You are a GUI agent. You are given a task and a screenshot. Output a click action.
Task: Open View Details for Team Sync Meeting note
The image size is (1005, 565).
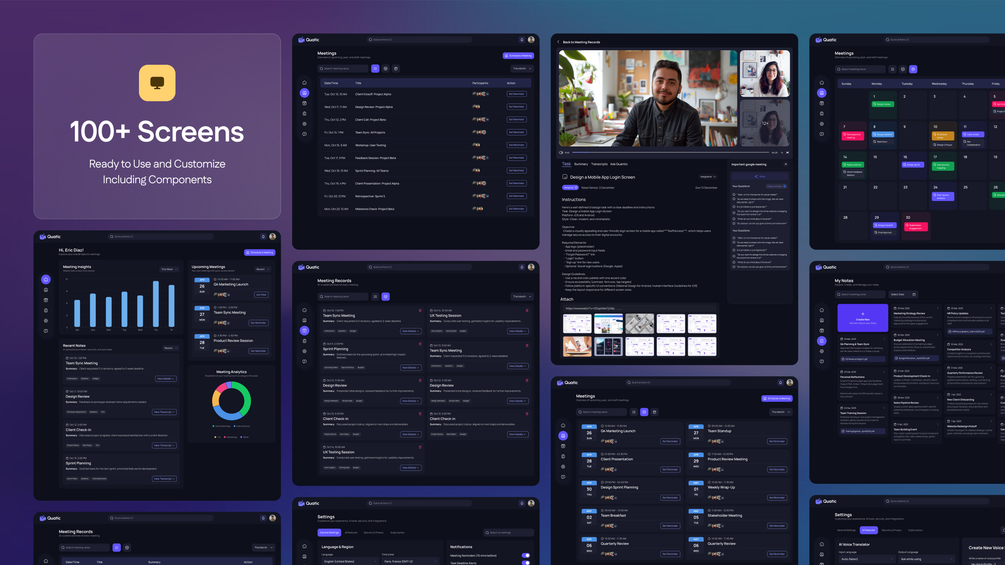[x=165, y=379]
